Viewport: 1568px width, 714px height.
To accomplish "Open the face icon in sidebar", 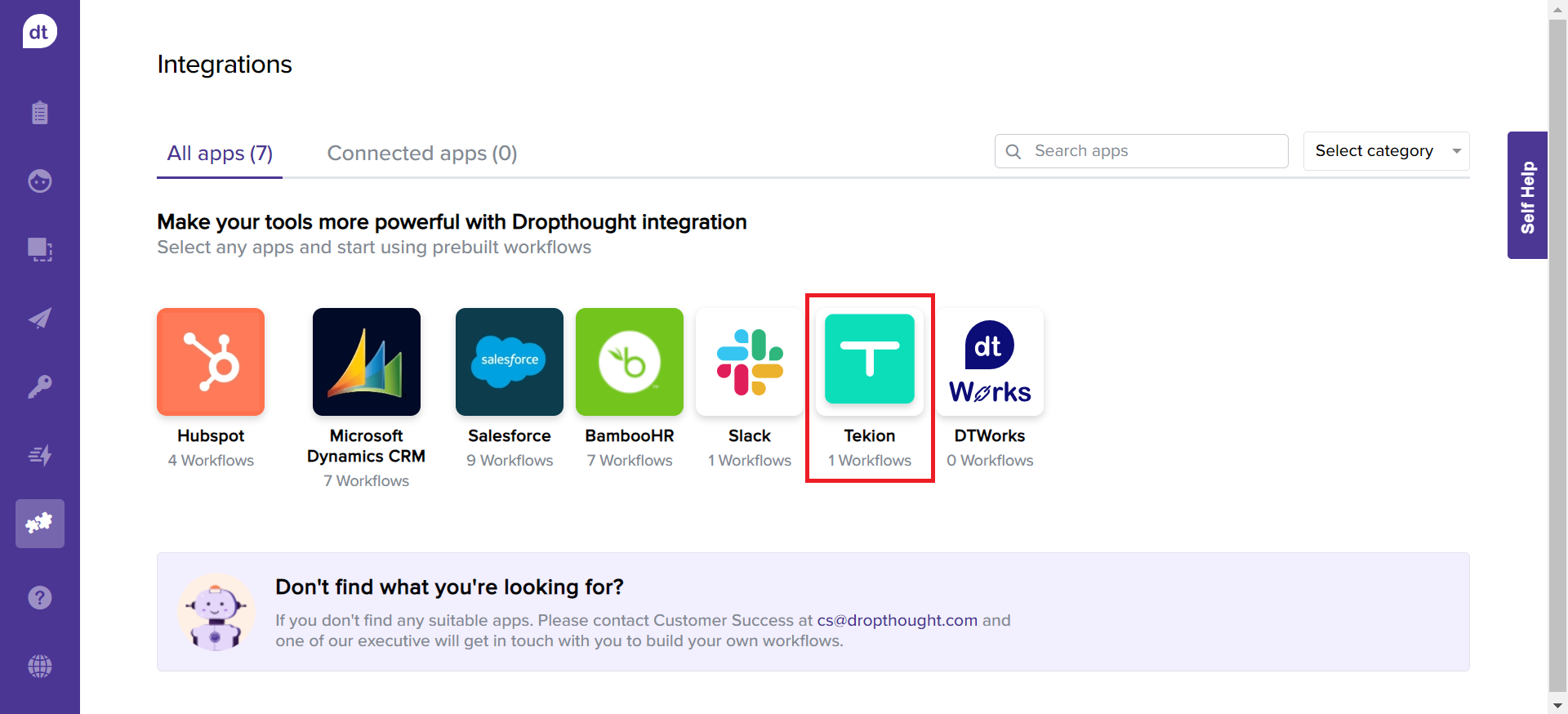I will pos(40,181).
